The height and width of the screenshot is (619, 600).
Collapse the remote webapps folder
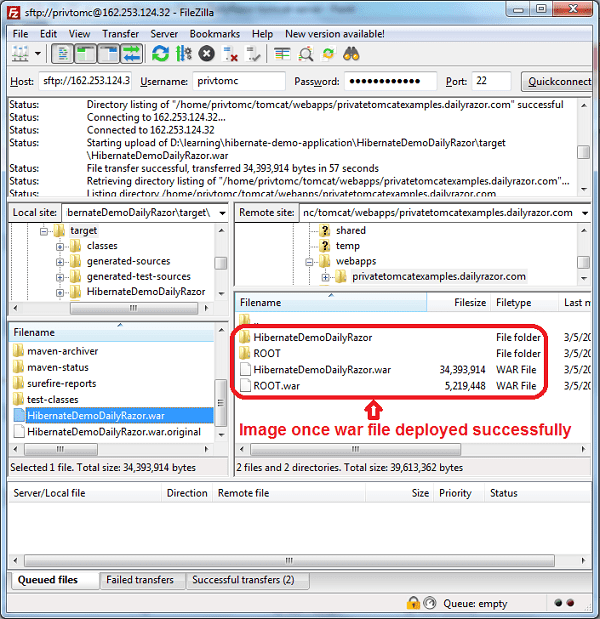coord(309,262)
